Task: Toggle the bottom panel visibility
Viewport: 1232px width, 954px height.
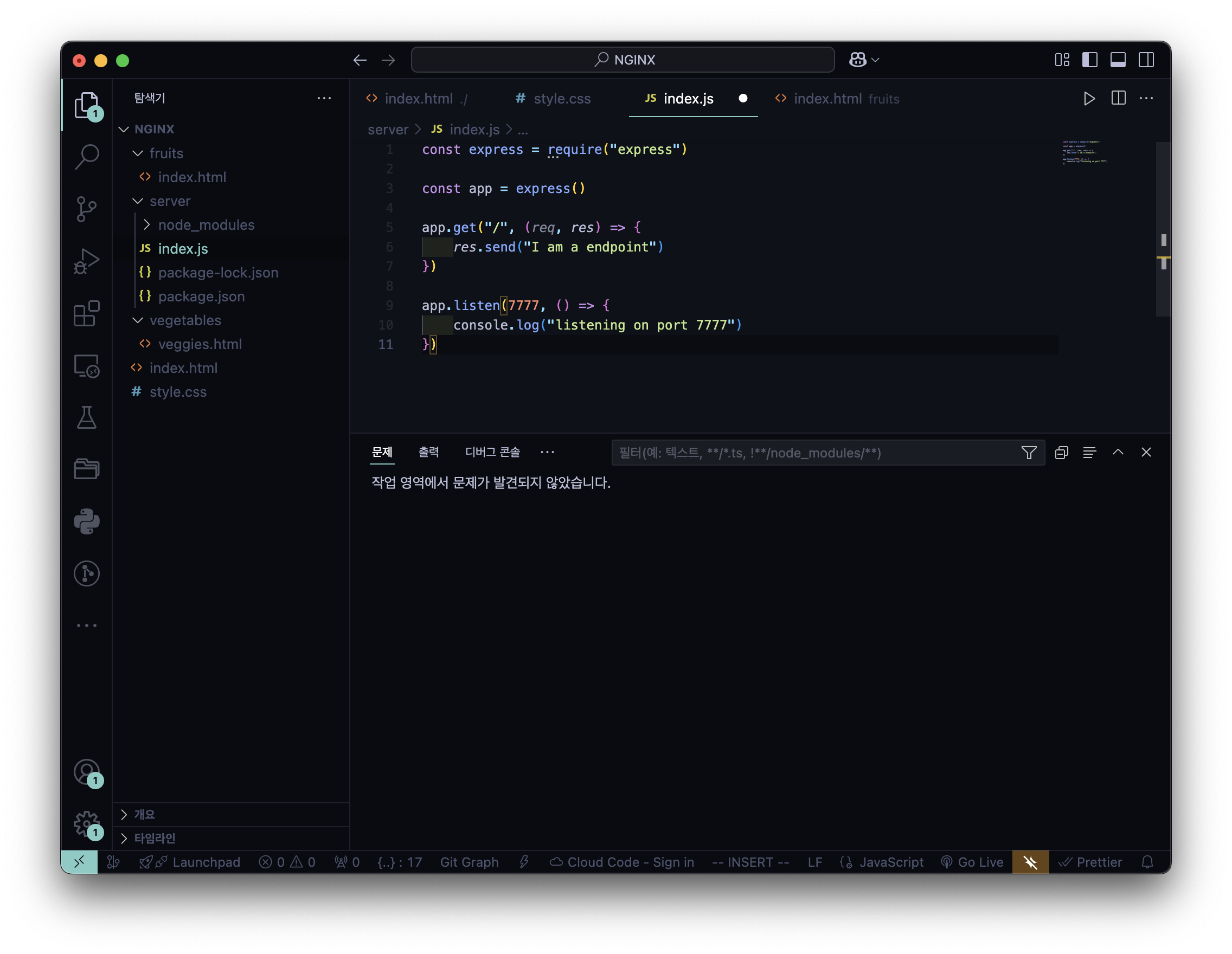Action: click(x=1118, y=60)
